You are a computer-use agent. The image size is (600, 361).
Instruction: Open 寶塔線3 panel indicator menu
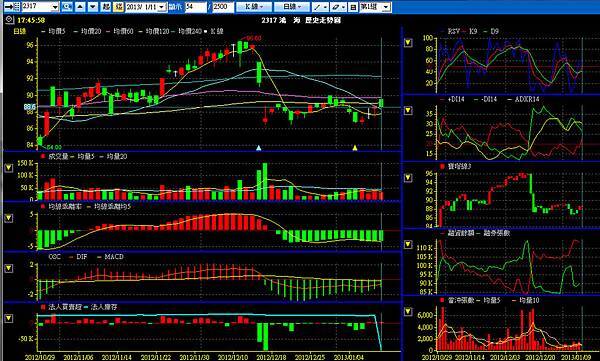coord(408,178)
